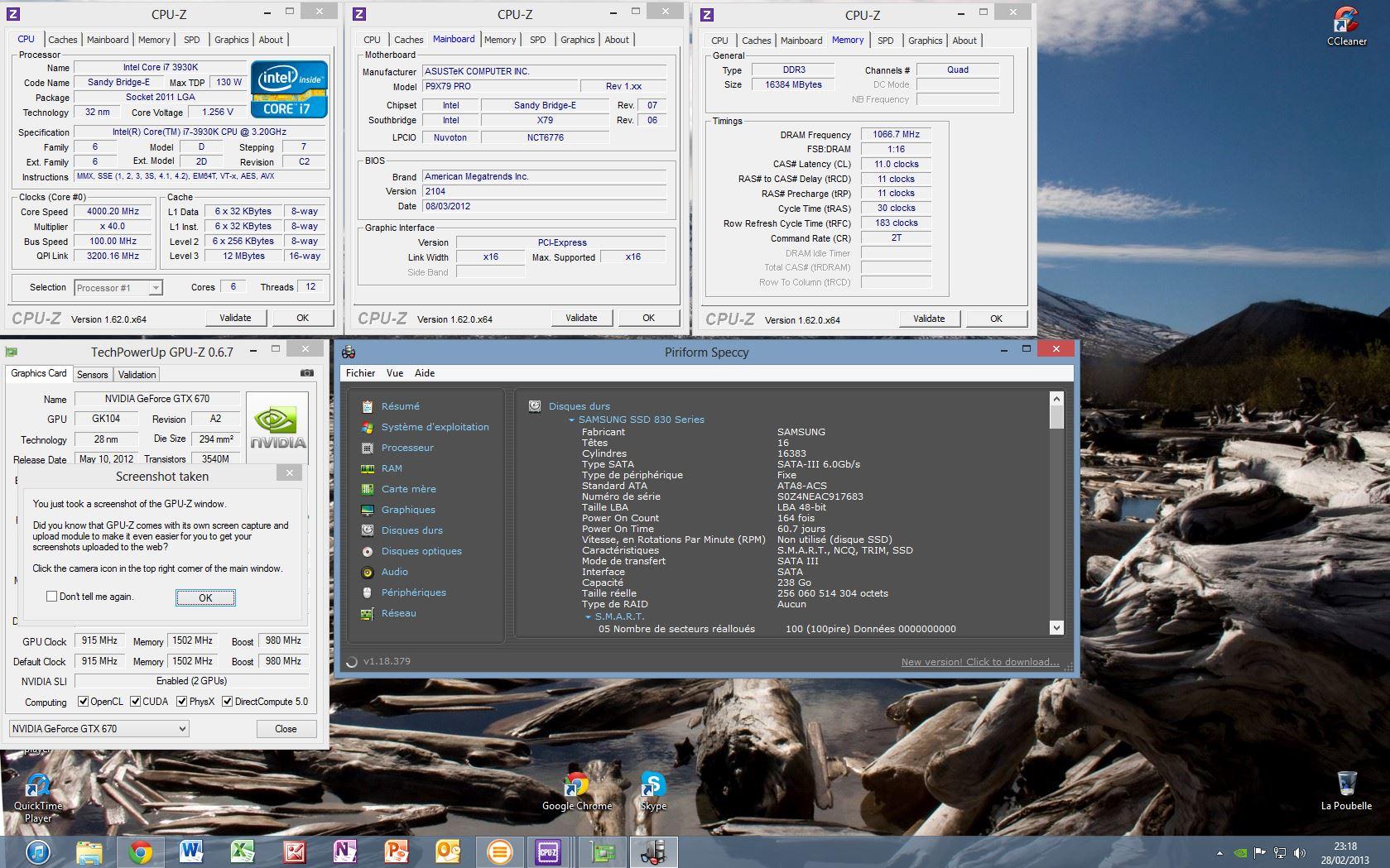Toggle the PhysX checkbox in GPU-Z
1390x868 pixels.
pyautogui.click(x=181, y=702)
